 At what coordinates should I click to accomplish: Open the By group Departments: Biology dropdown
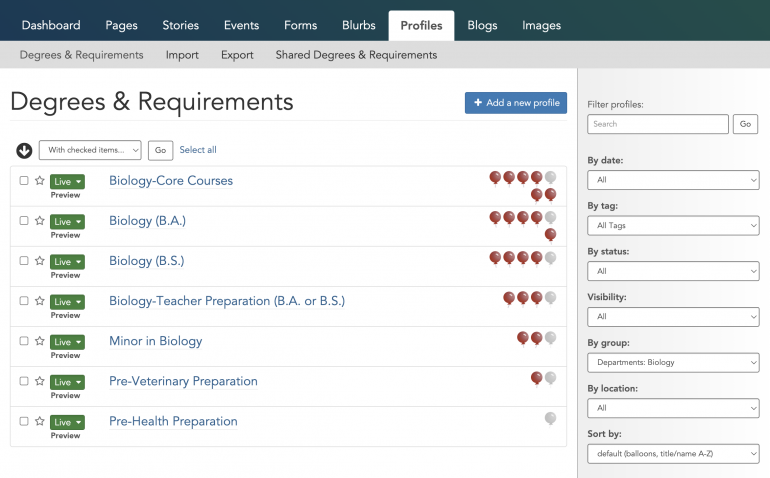click(x=673, y=363)
